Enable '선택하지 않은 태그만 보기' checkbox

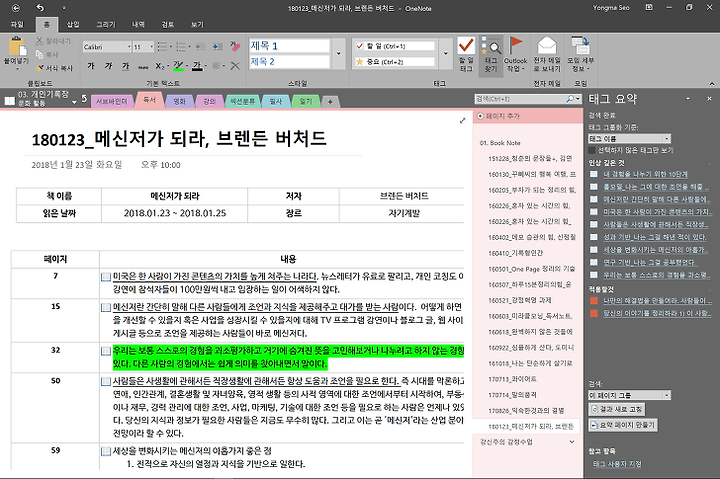click(x=592, y=150)
